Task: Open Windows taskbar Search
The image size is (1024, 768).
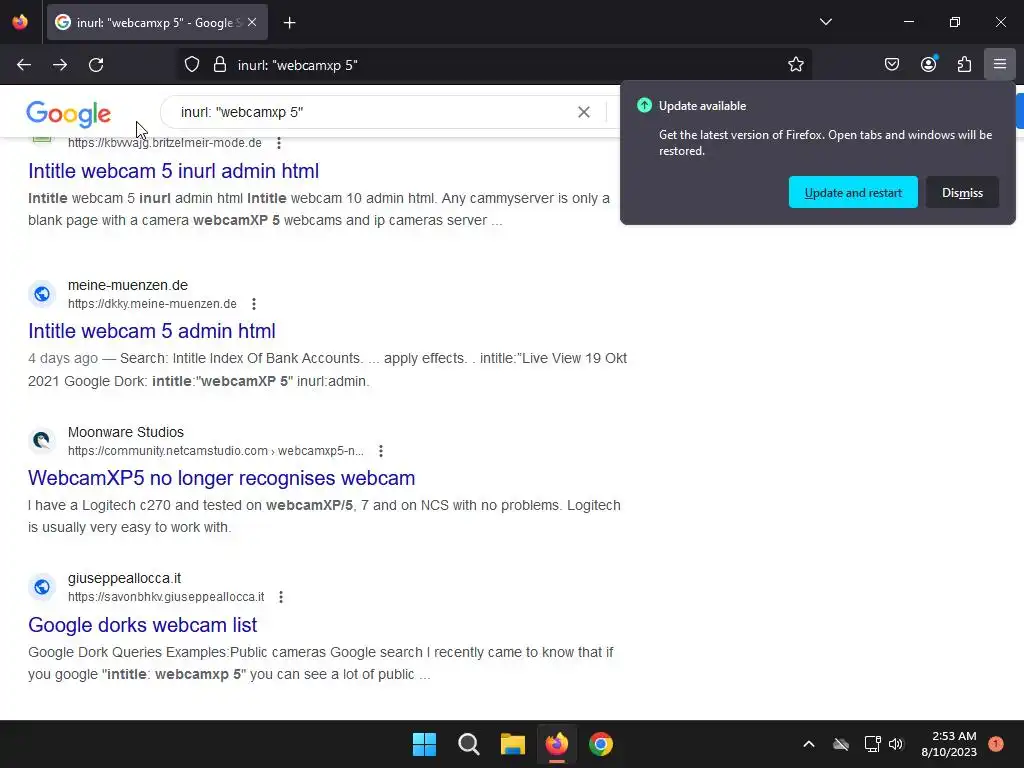Action: tap(468, 744)
